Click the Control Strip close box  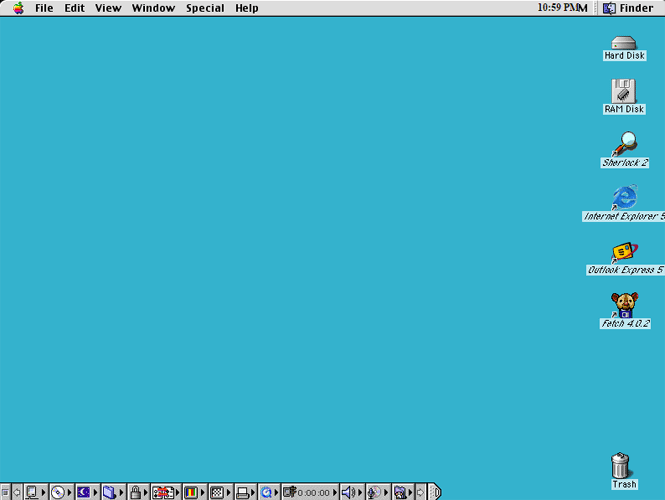[x=5, y=492]
